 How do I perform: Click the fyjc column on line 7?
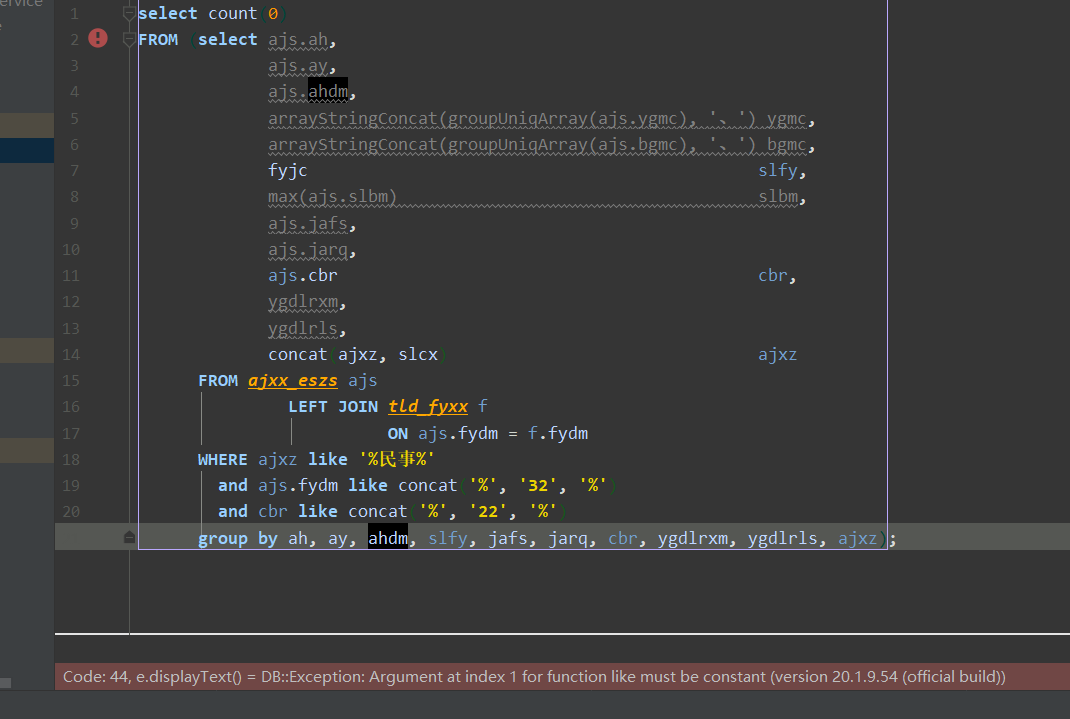287,171
